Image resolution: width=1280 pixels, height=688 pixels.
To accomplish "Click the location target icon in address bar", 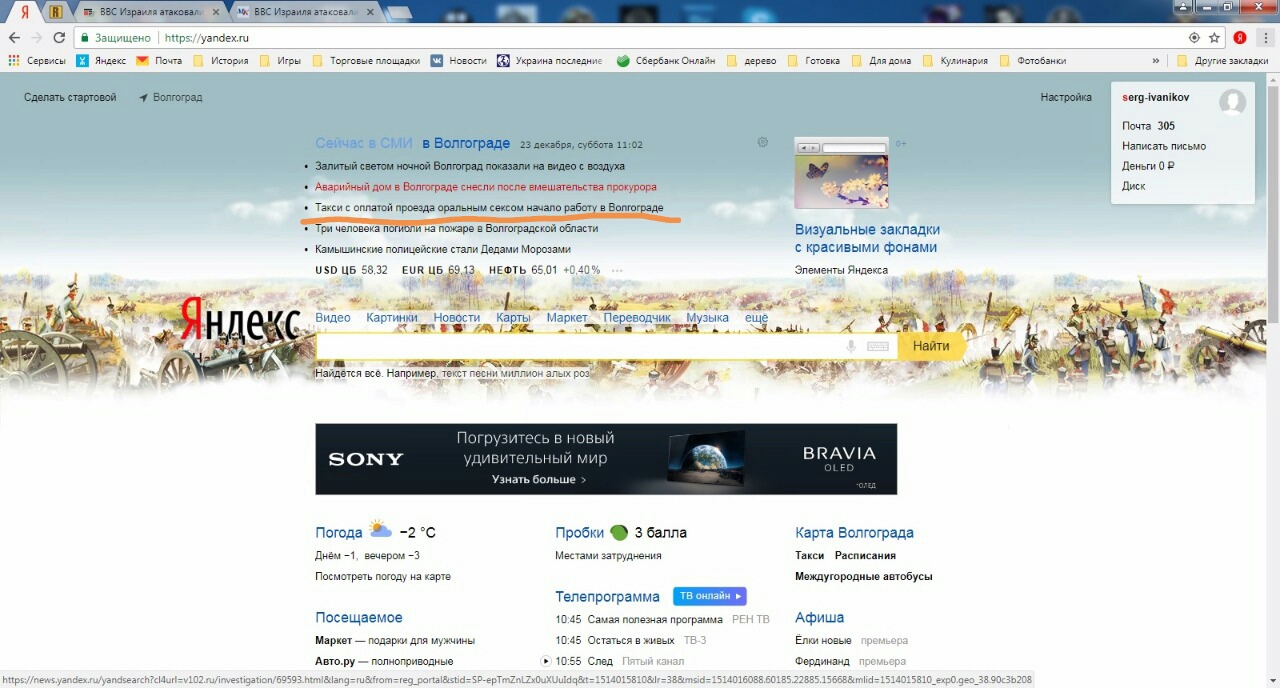I will click(x=1194, y=38).
